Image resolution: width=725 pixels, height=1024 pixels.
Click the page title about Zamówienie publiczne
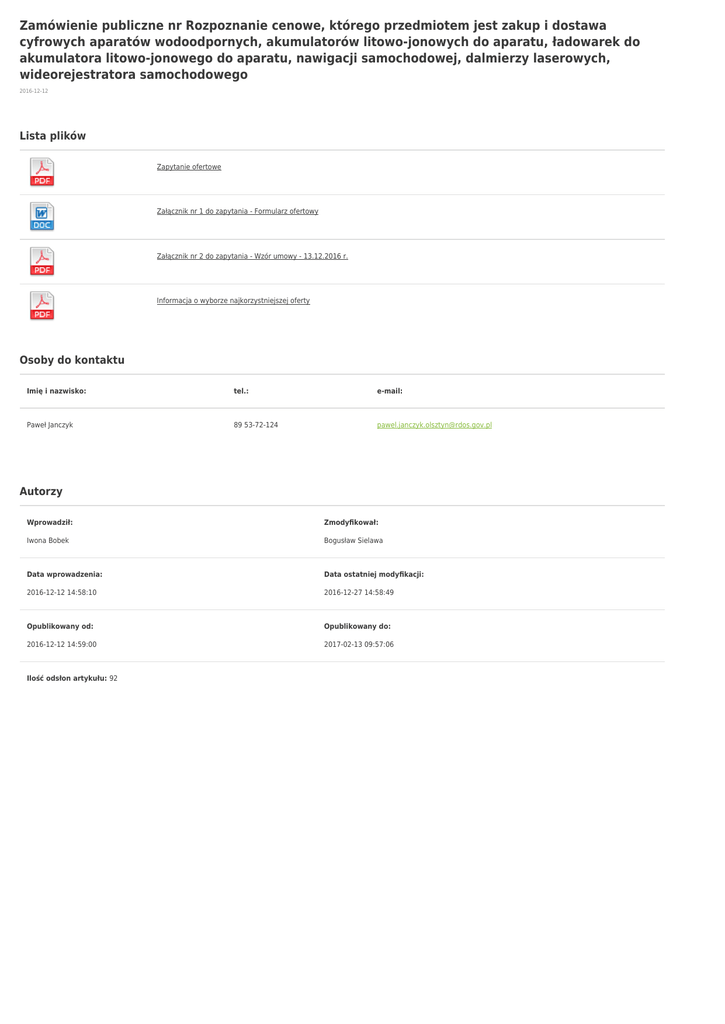(330, 49)
